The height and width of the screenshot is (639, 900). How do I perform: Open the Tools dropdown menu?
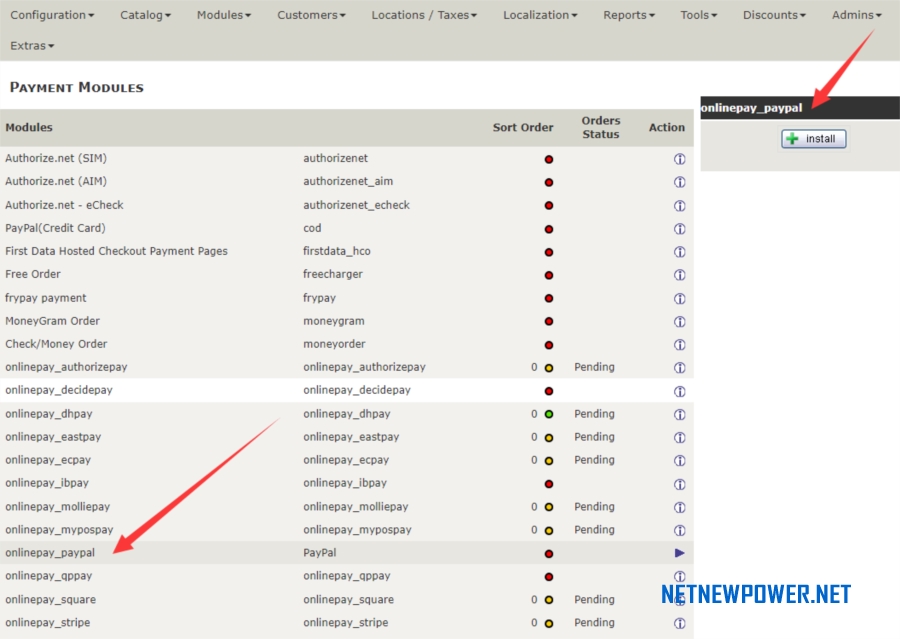699,15
